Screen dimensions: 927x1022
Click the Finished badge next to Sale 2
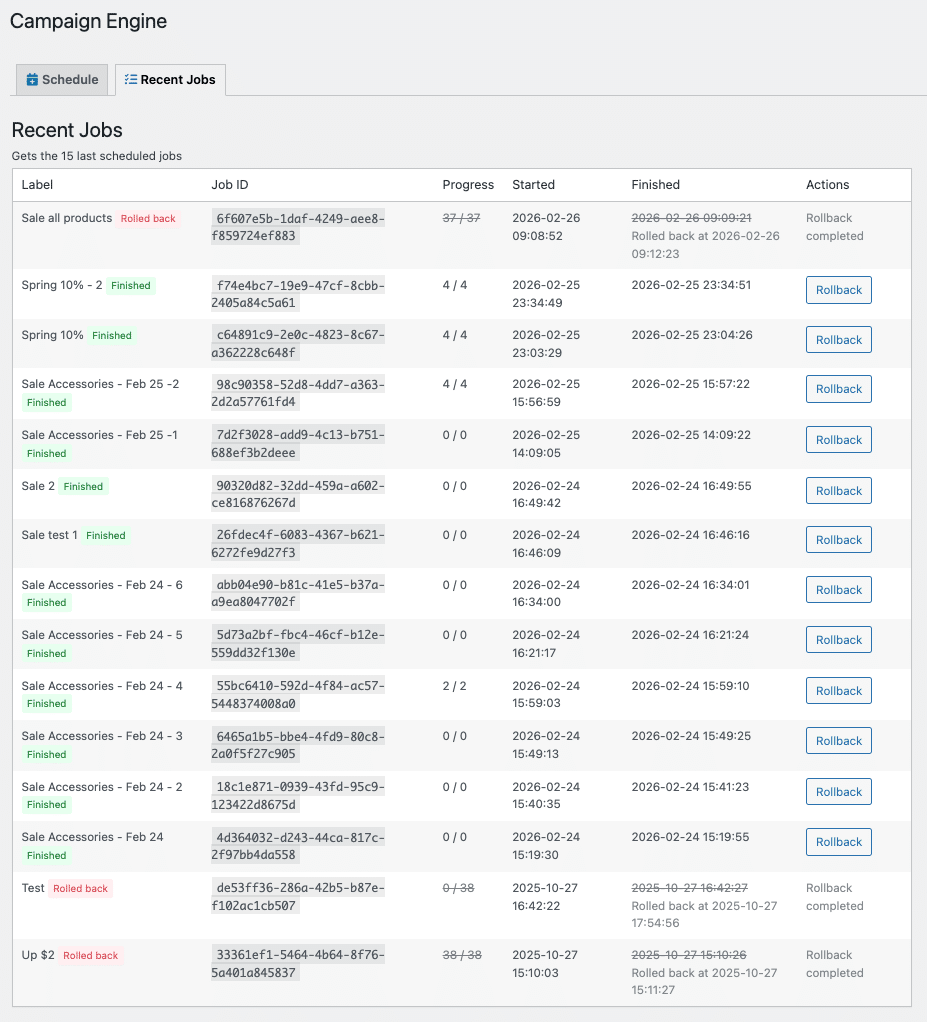[x=83, y=487]
